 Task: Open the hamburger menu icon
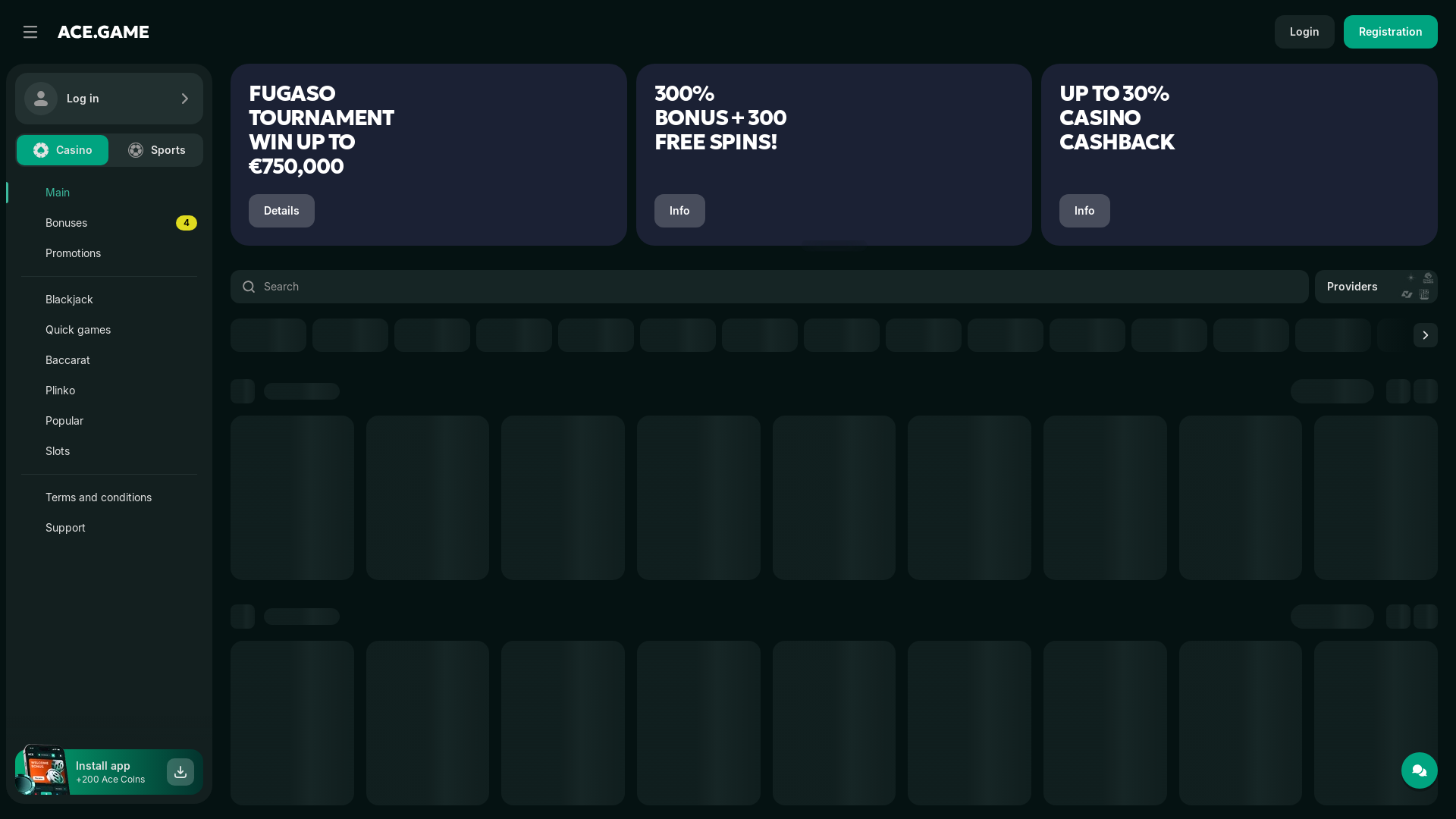tap(30, 32)
